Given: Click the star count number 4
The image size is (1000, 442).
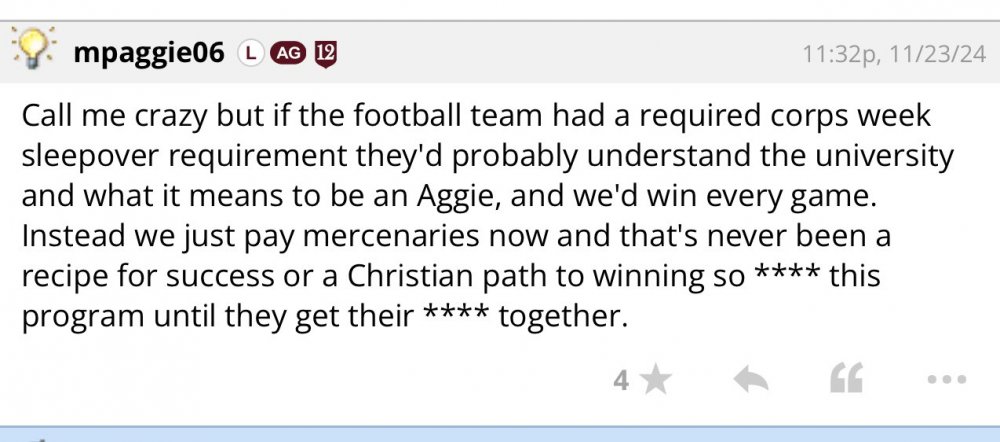Looking at the screenshot, I should click(x=621, y=381).
